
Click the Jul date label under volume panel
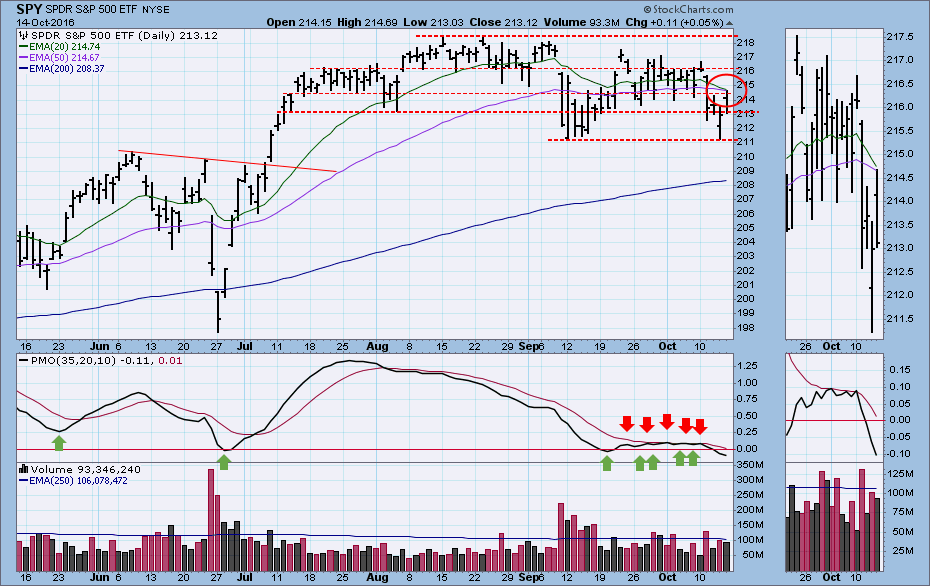244,577
